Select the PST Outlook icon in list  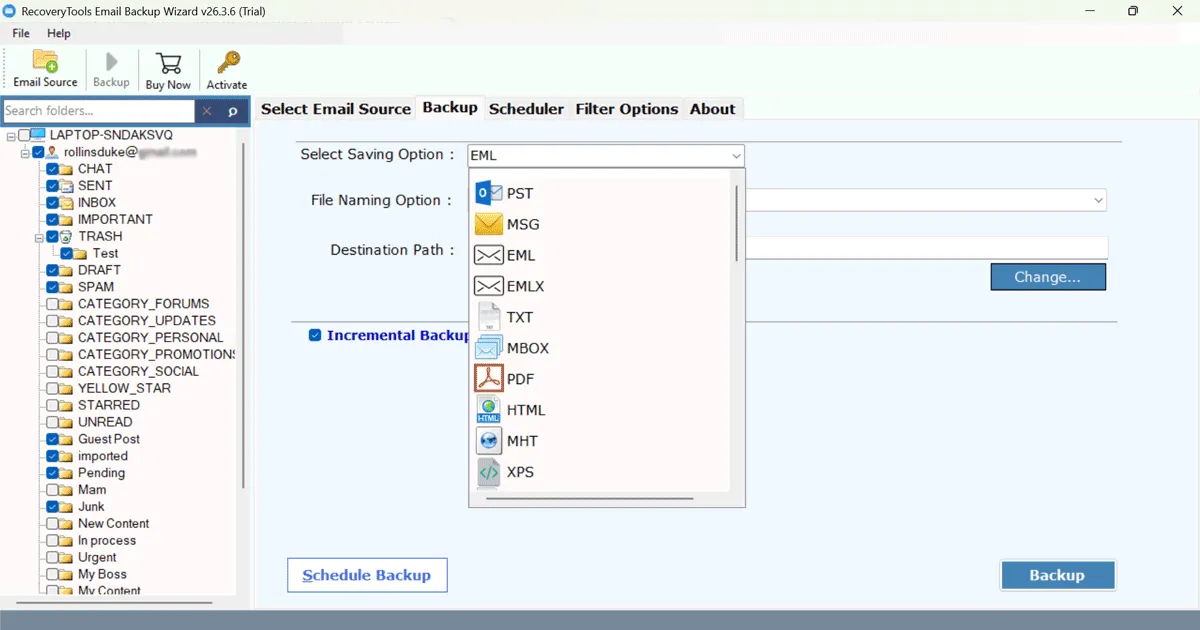pos(488,193)
